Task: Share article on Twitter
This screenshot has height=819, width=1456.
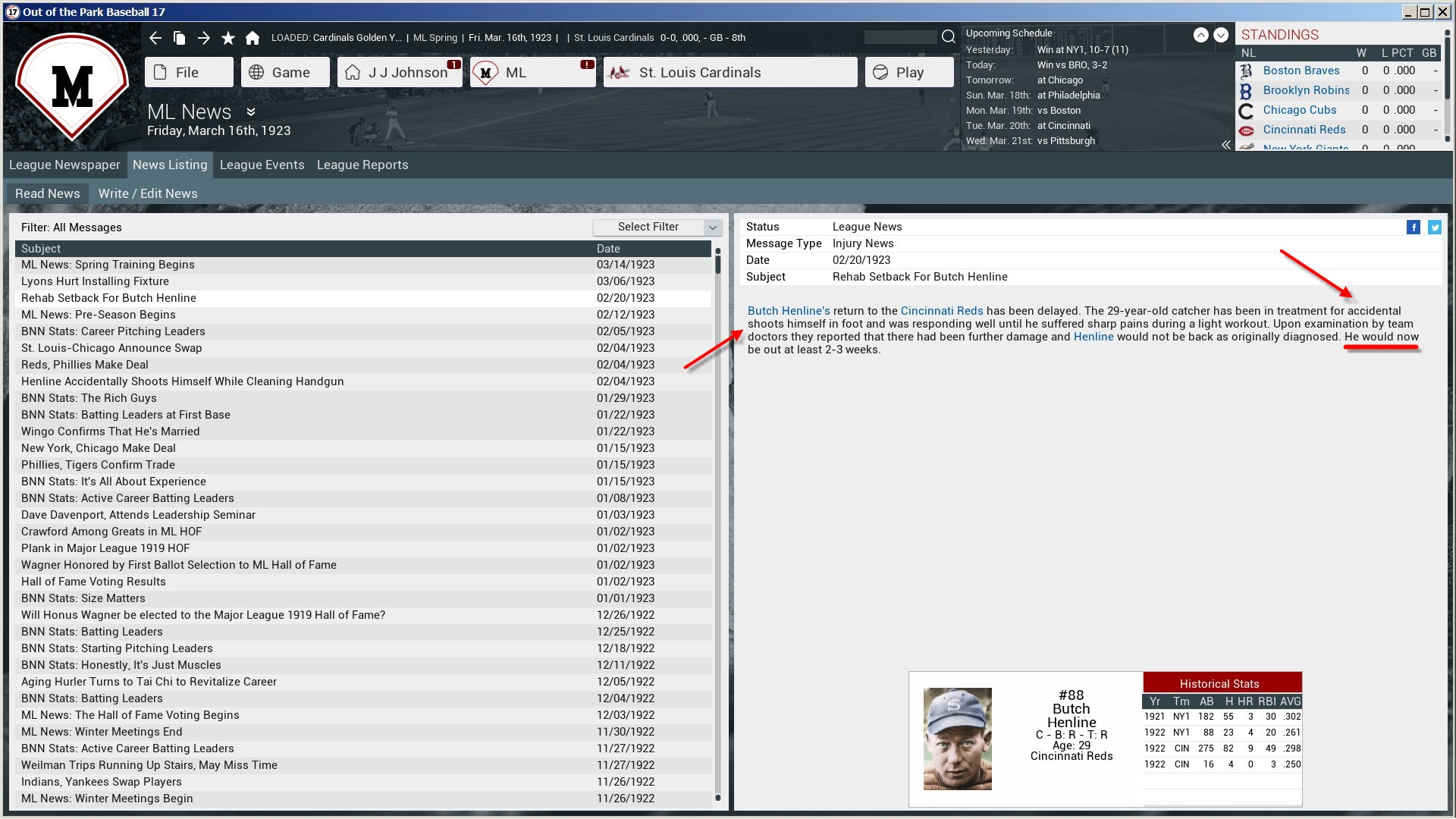Action: (x=1435, y=227)
